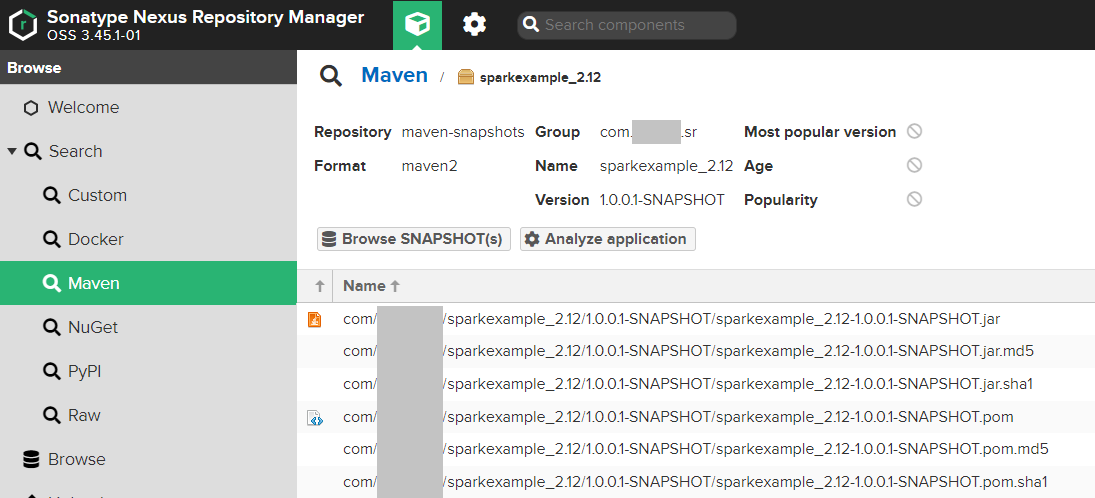Image resolution: width=1095 pixels, height=498 pixels.
Task: Click magnifier icon beside Custom
Action: tap(51, 196)
